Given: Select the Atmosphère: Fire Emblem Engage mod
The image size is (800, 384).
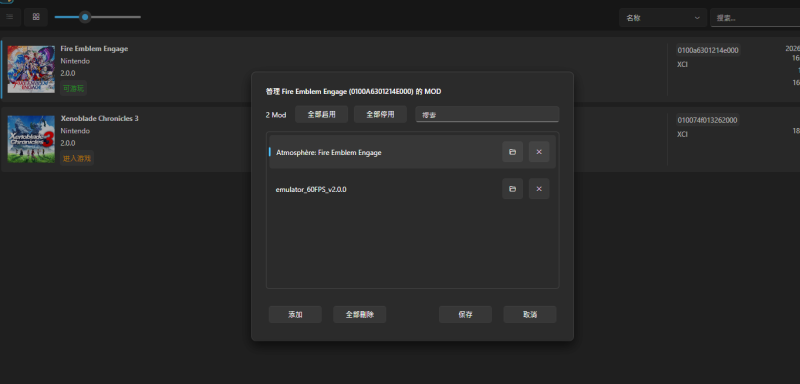Looking at the screenshot, I should (x=412, y=152).
